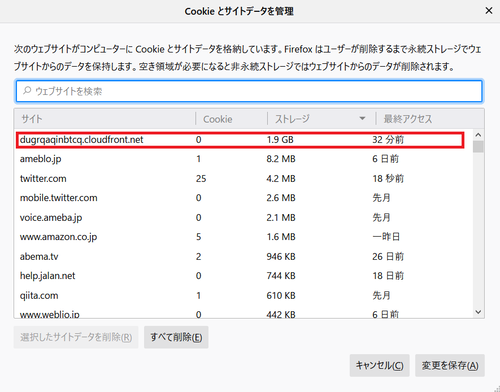500x392 pixels.
Task: Select the qiita.com site row
Action: pos(243,296)
